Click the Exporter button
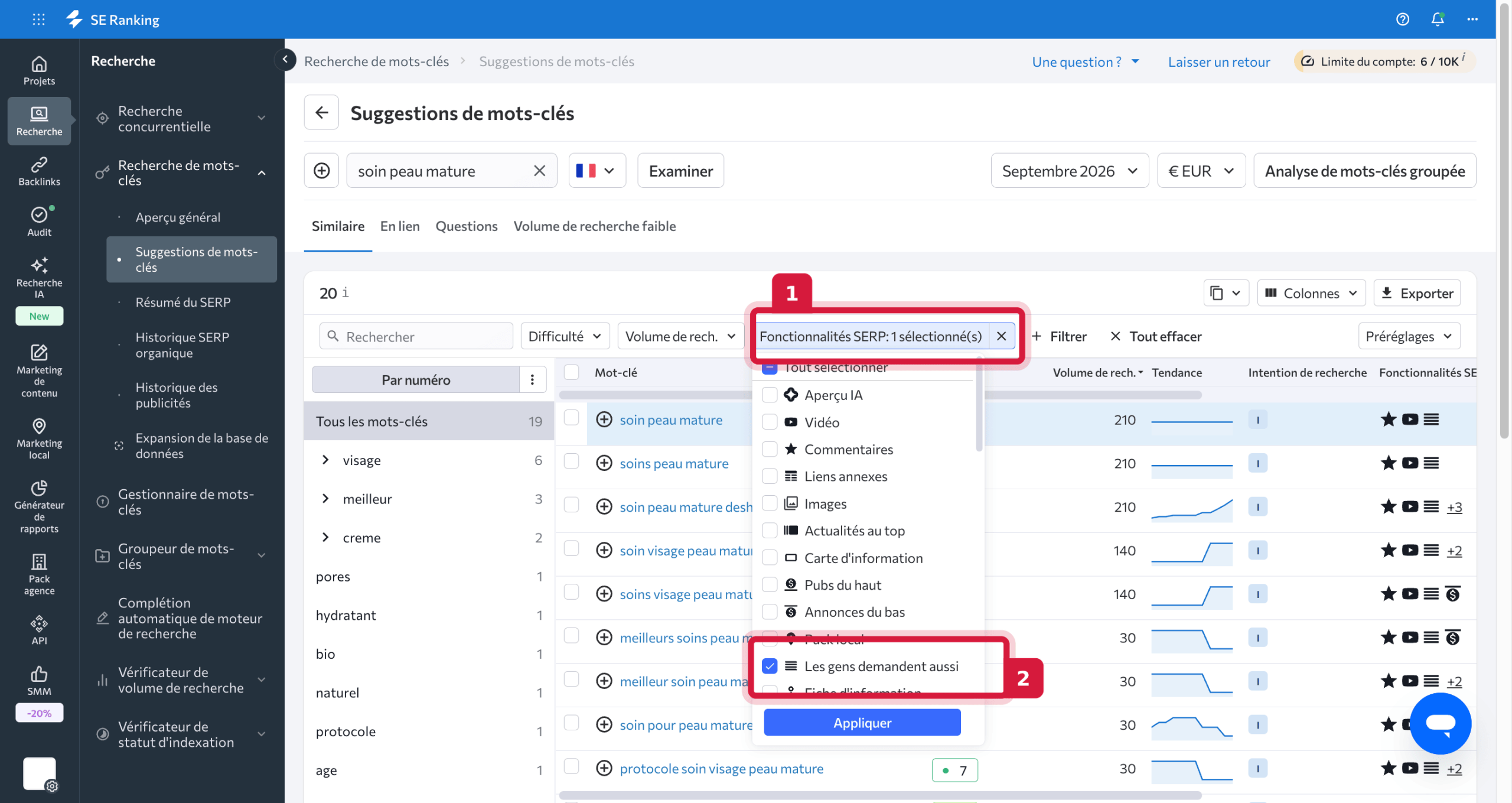Viewport: 1512px width, 803px height. click(1416, 293)
